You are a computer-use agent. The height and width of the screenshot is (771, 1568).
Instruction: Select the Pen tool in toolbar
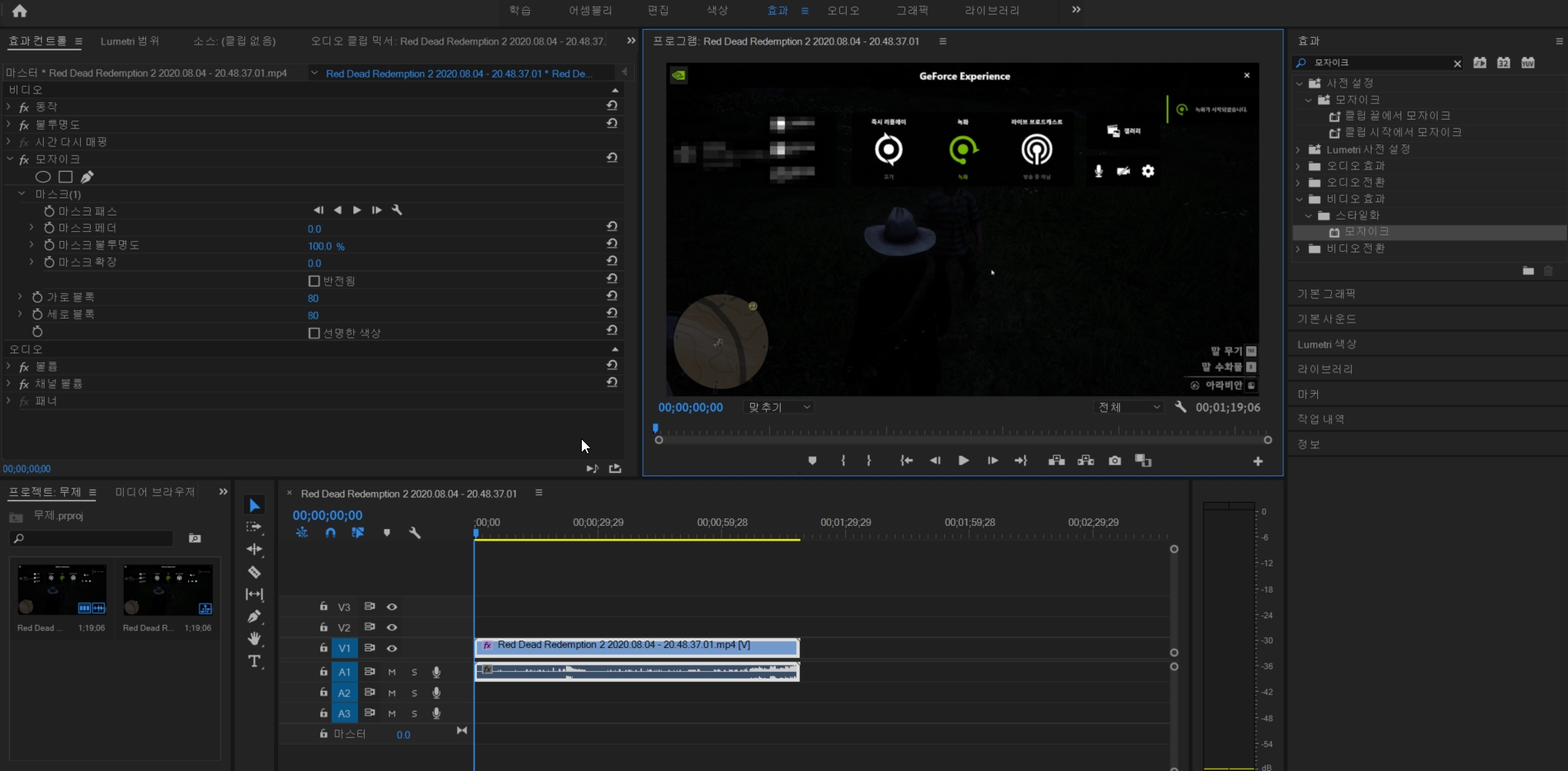(x=254, y=616)
